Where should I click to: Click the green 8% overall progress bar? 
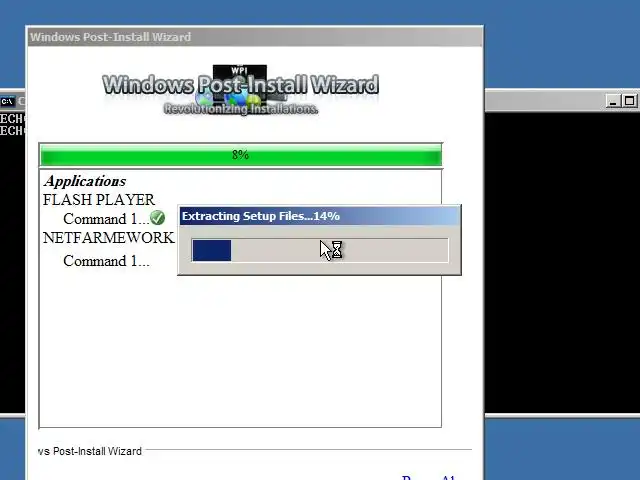point(240,155)
